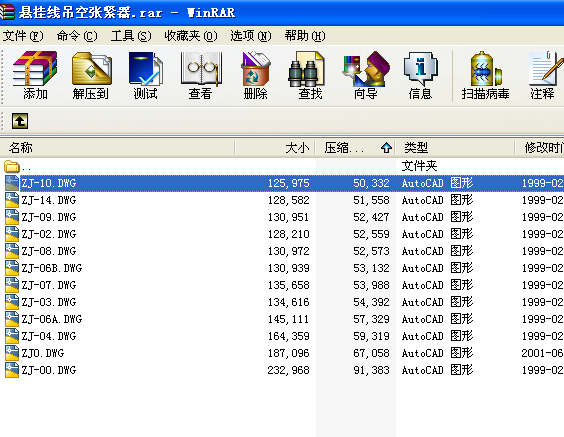Open the 选项(N) menu

[251, 36]
